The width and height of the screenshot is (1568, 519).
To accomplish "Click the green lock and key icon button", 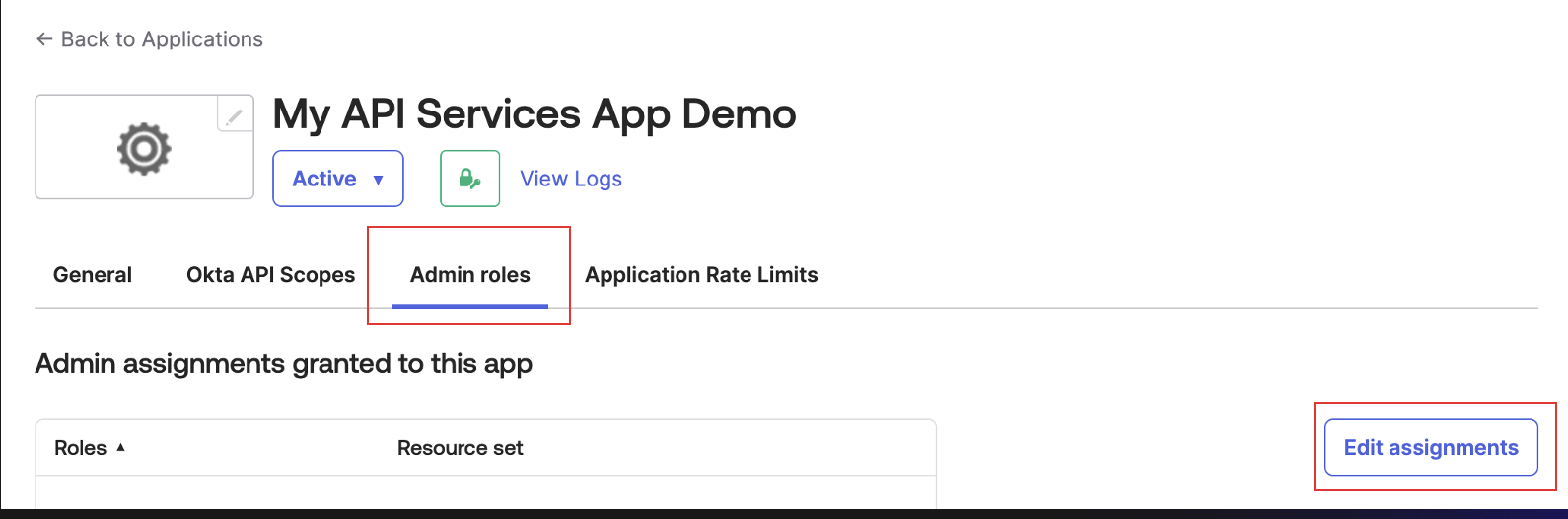I will click(469, 179).
